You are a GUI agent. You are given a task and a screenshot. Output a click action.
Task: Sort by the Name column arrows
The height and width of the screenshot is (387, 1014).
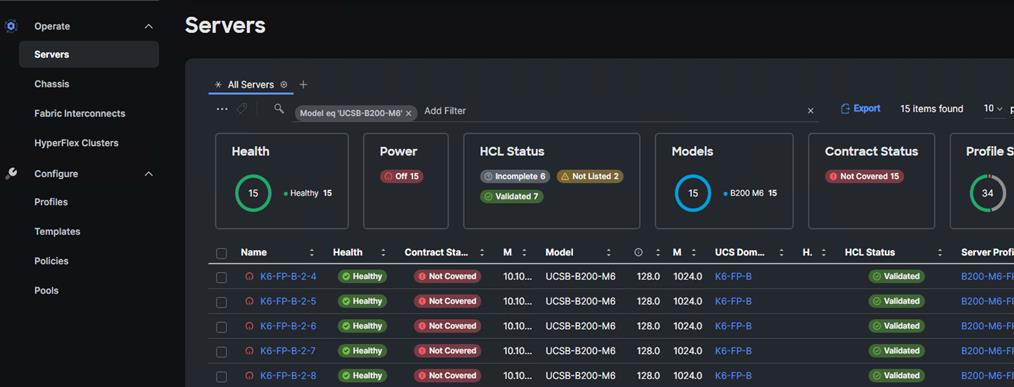click(x=312, y=252)
